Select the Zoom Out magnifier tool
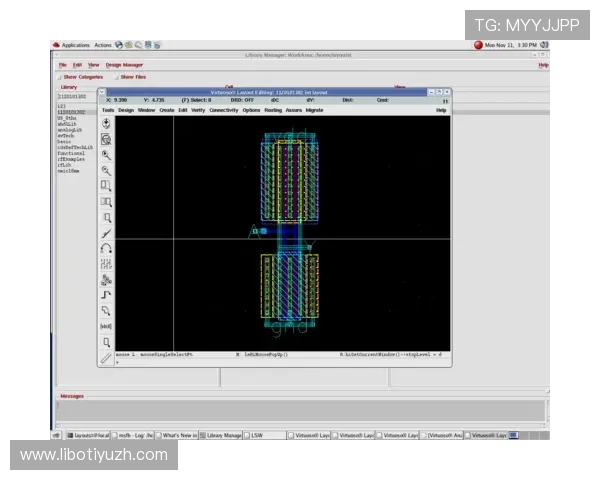Viewport: 600px width, 480px height. tap(106, 171)
